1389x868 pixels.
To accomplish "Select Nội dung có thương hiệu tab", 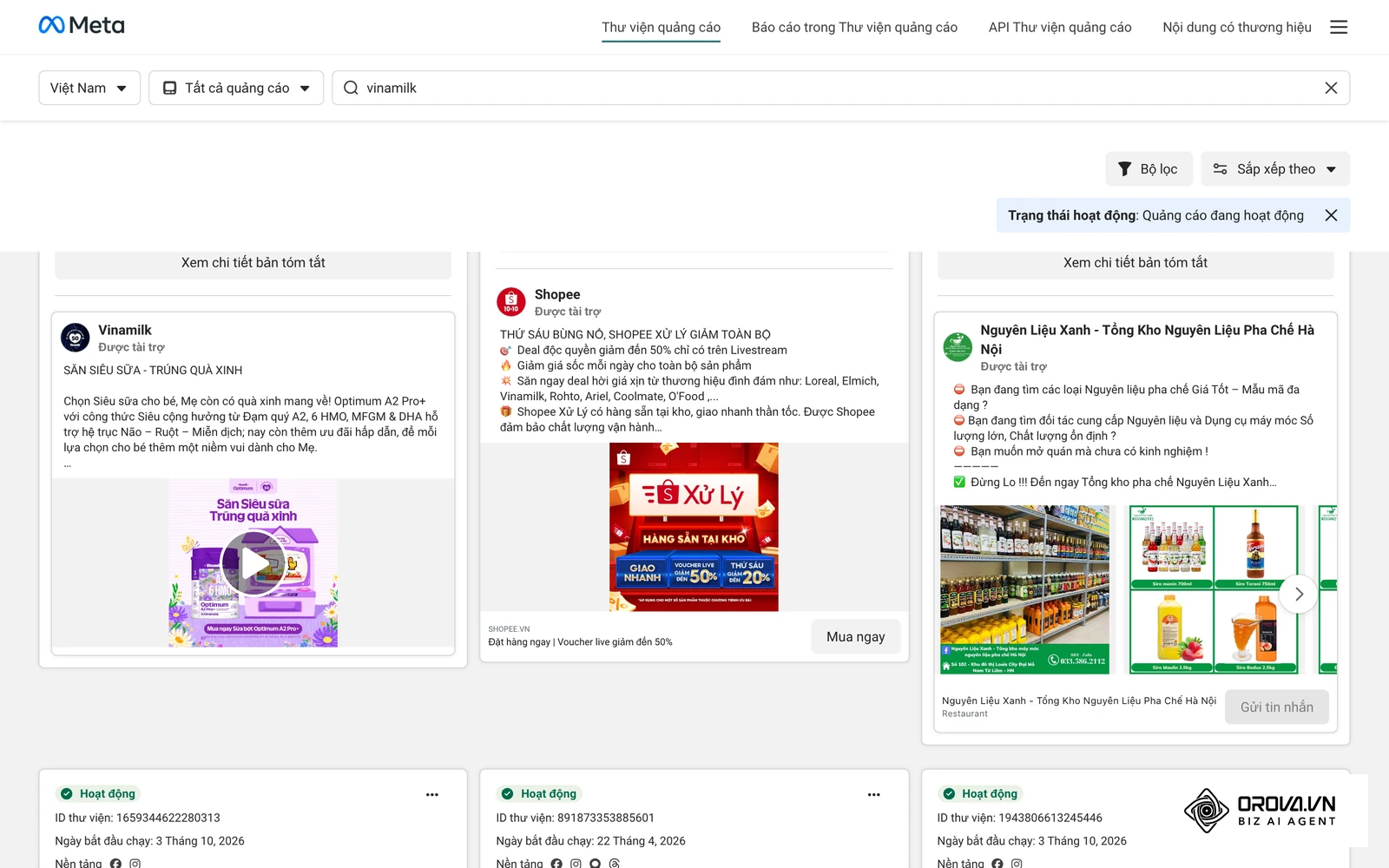I will [x=1237, y=27].
